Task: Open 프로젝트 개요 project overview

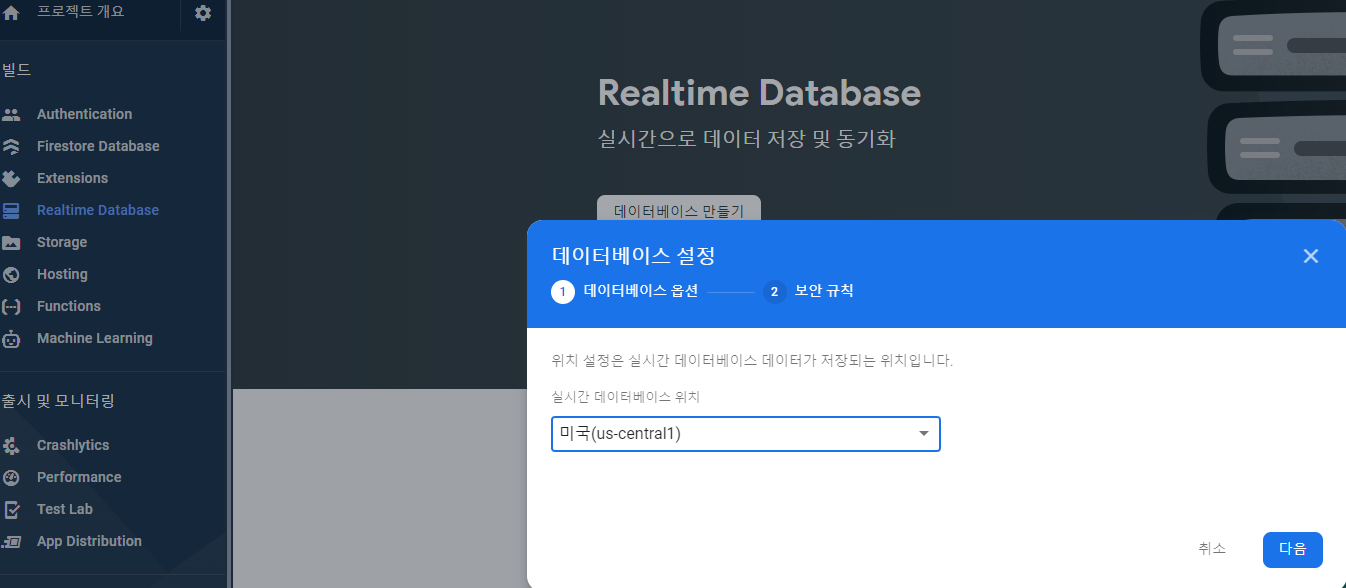Action: click(79, 12)
